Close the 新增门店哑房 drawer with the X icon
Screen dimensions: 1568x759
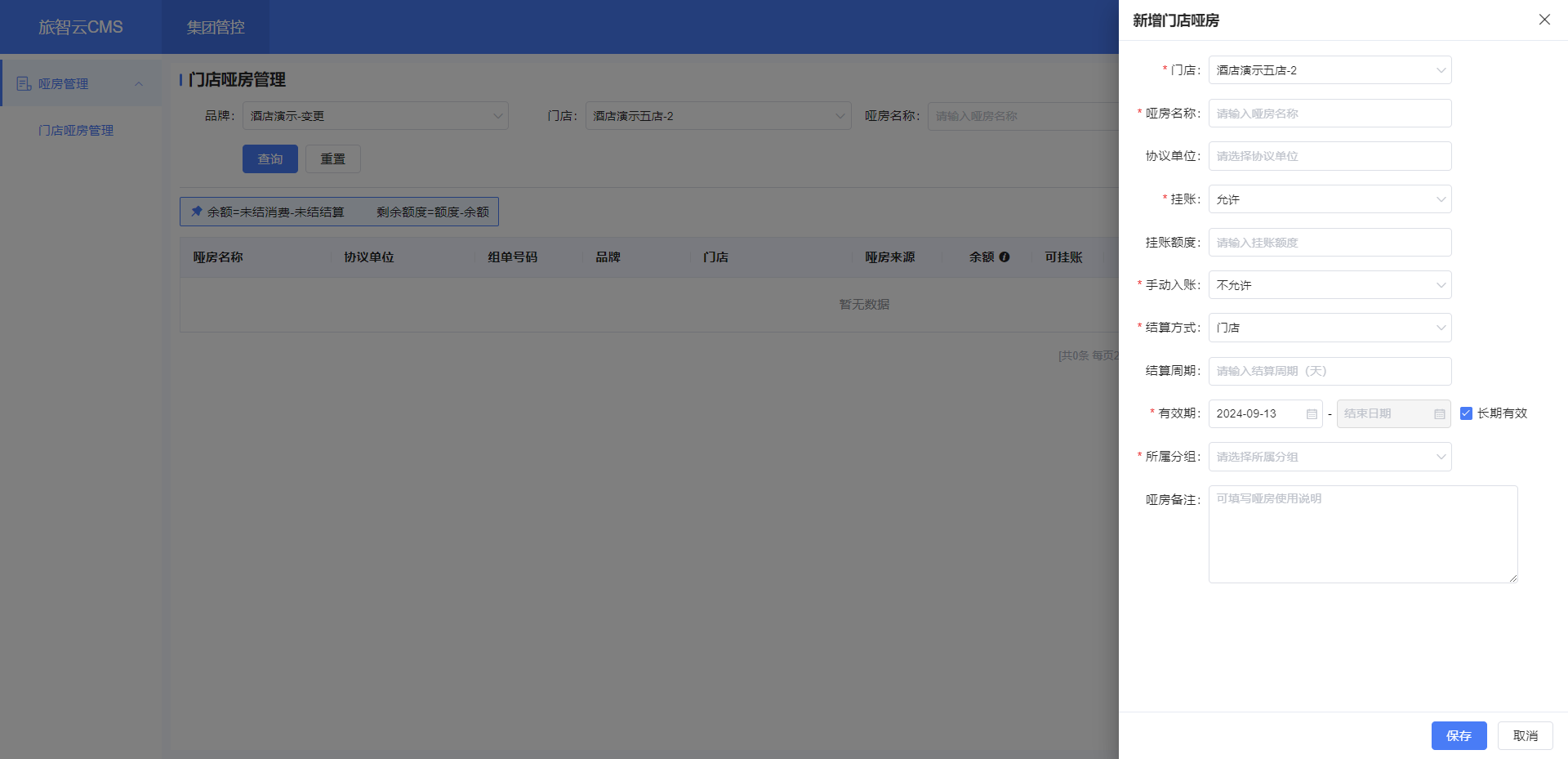pos(1544,20)
